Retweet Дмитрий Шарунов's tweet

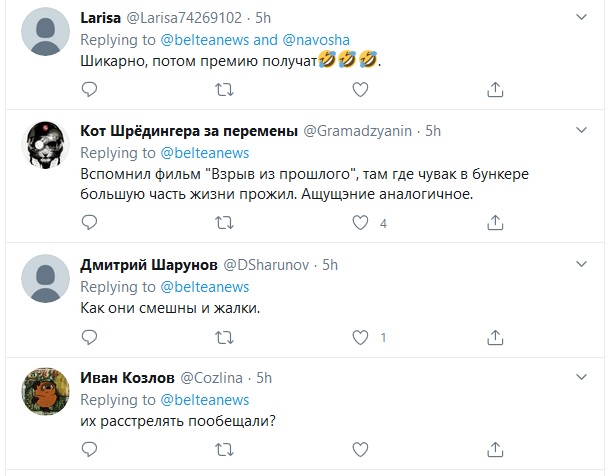tap(224, 337)
